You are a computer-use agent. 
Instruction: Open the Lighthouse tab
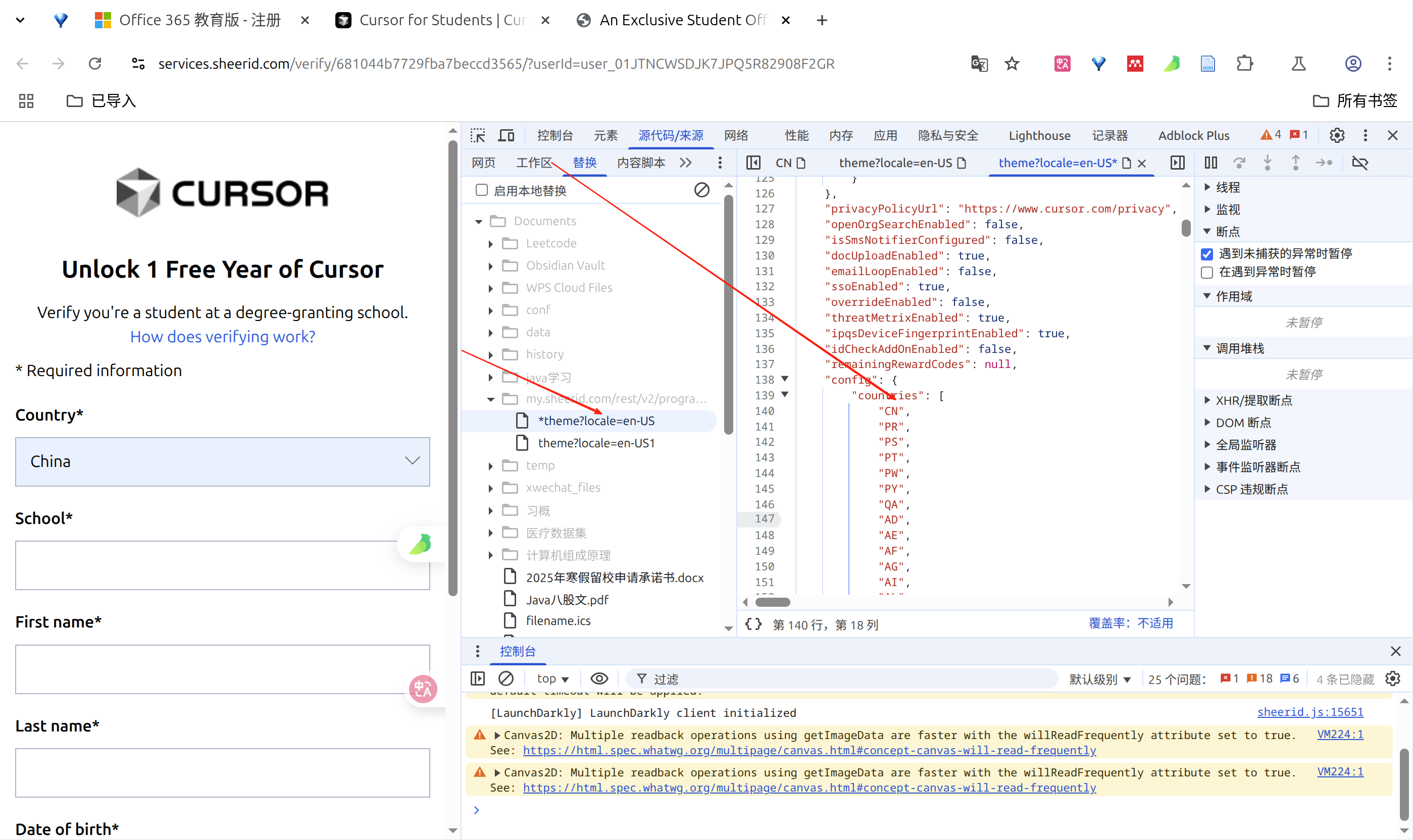[1039, 135]
